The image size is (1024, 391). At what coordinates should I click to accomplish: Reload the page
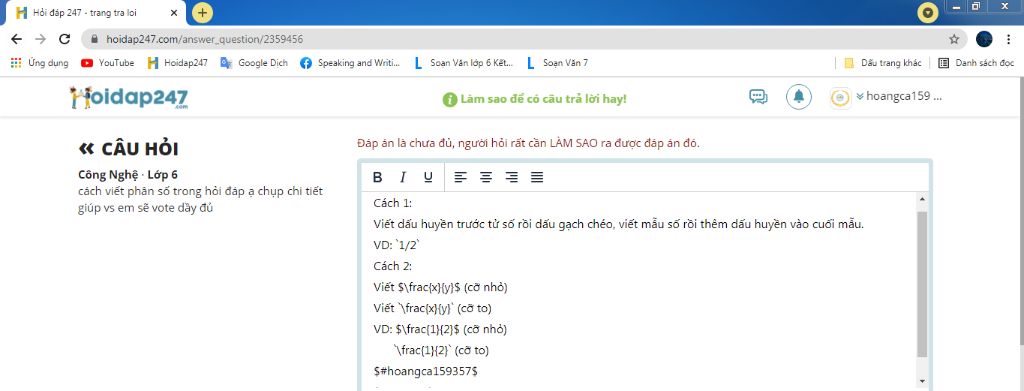pyautogui.click(x=64, y=39)
